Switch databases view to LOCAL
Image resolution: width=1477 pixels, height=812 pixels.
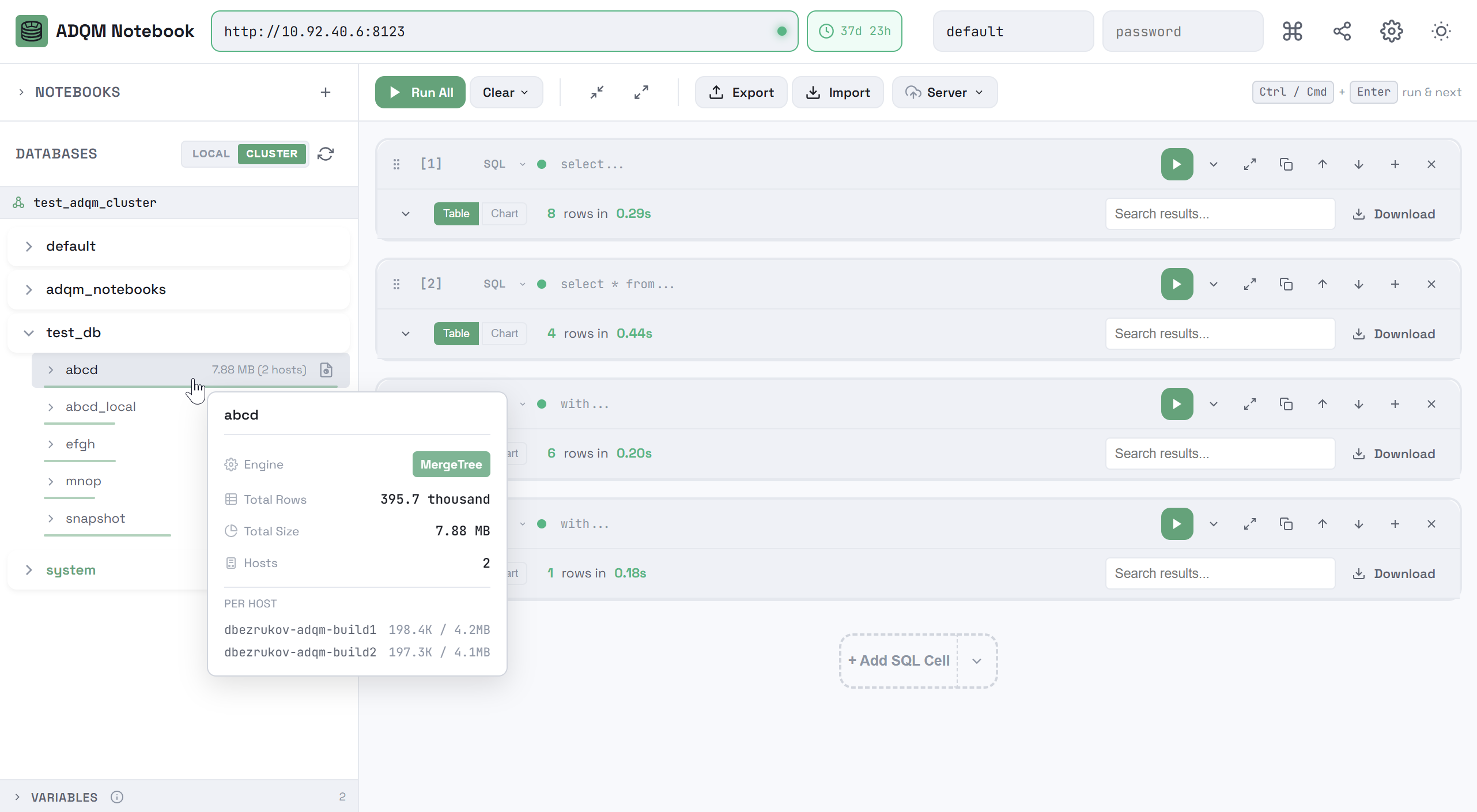coord(210,154)
